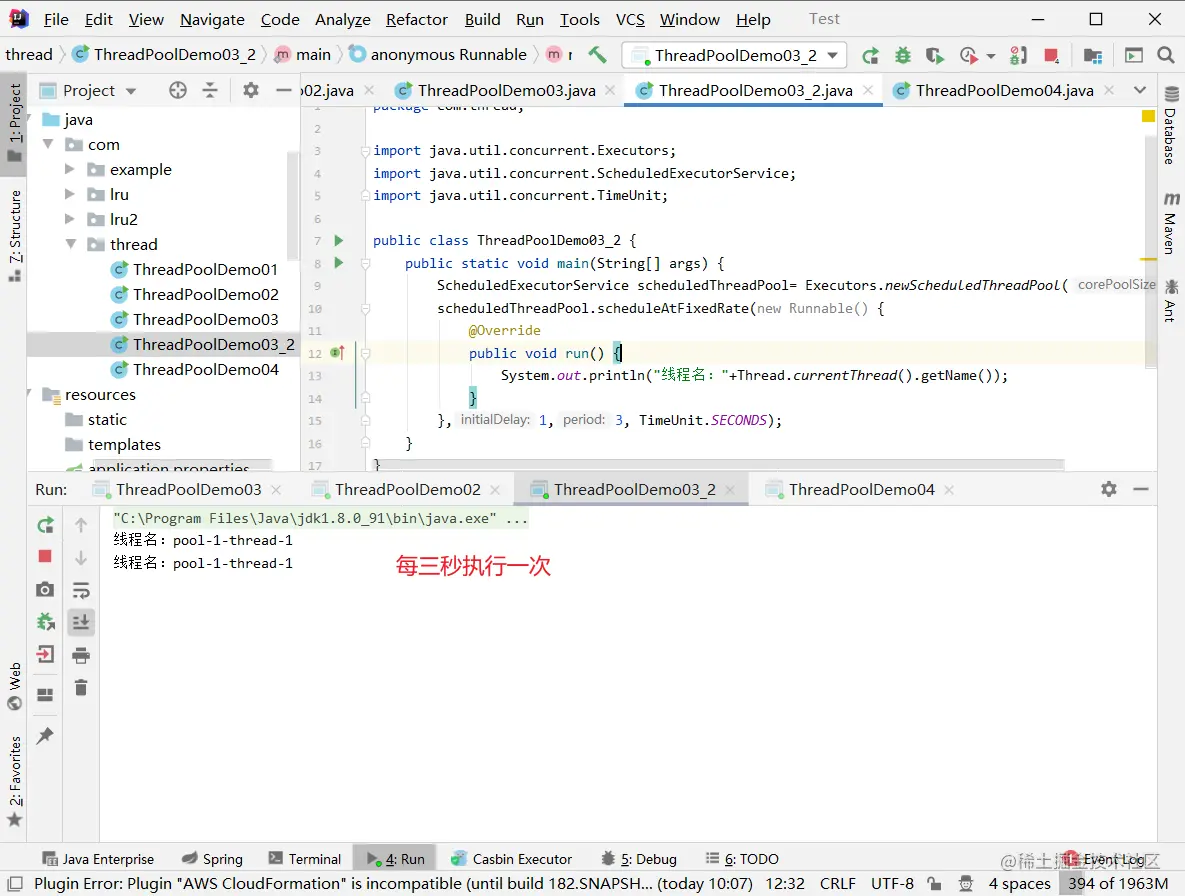Click CRLF line separator in status bar
This screenshot has width=1185, height=896.
(x=837, y=883)
